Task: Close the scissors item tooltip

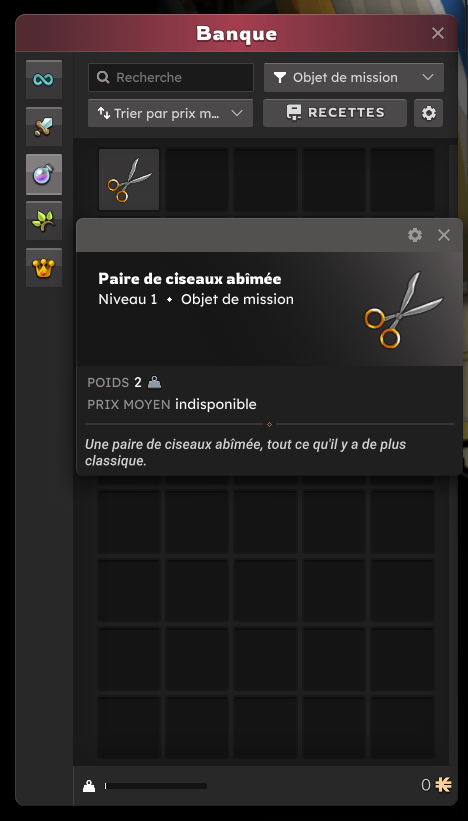Action: click(444, 235)
